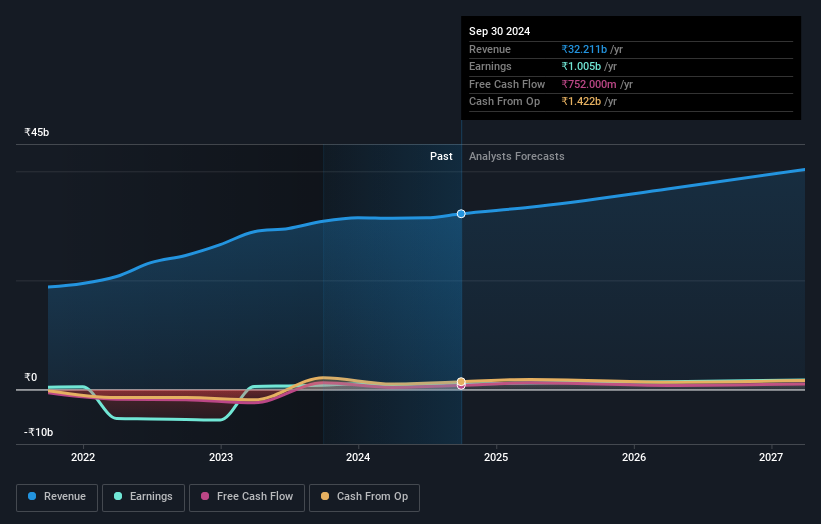The width and height of the screenshot is (821, 524).
Task: Click the Analysts Forecasts label
Action: (x=516, y=156)
